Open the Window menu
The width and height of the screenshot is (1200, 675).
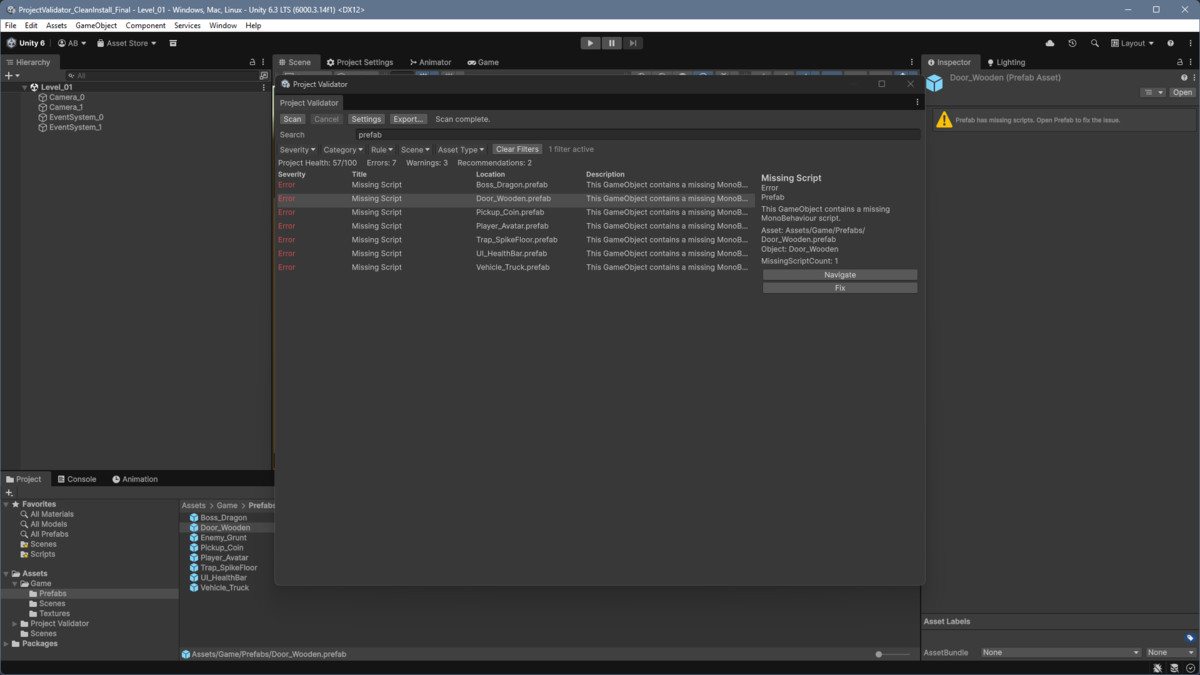[223, 25]
